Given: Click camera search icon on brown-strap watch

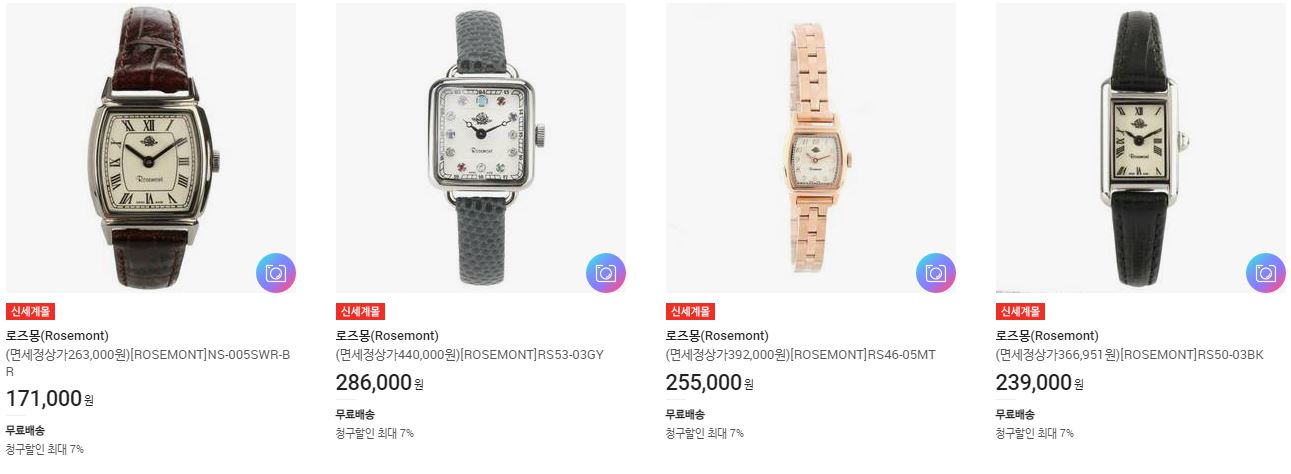Looking at the screenshot, I should coord(275,273).
